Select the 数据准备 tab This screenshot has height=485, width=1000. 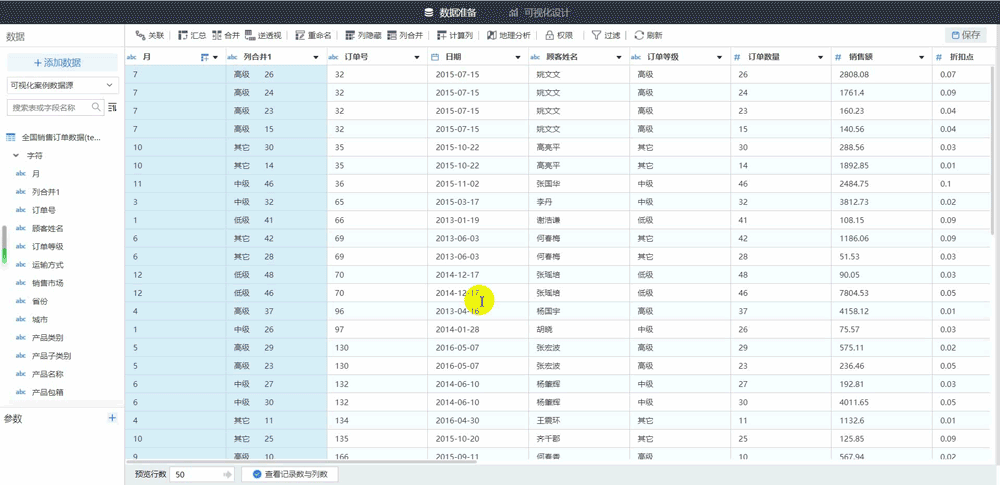pos(451,12)
